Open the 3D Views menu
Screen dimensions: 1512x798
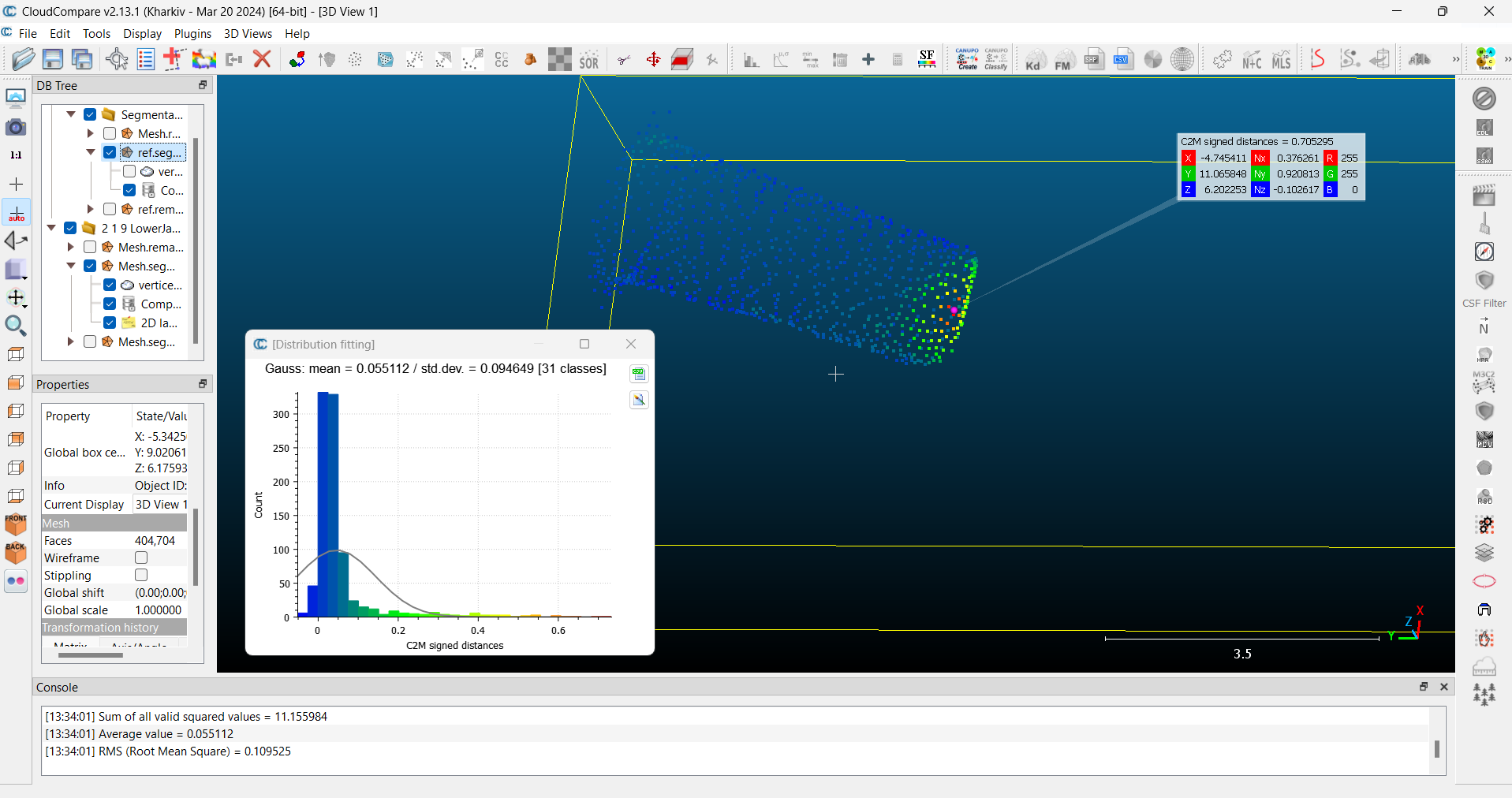click(248, 34)
